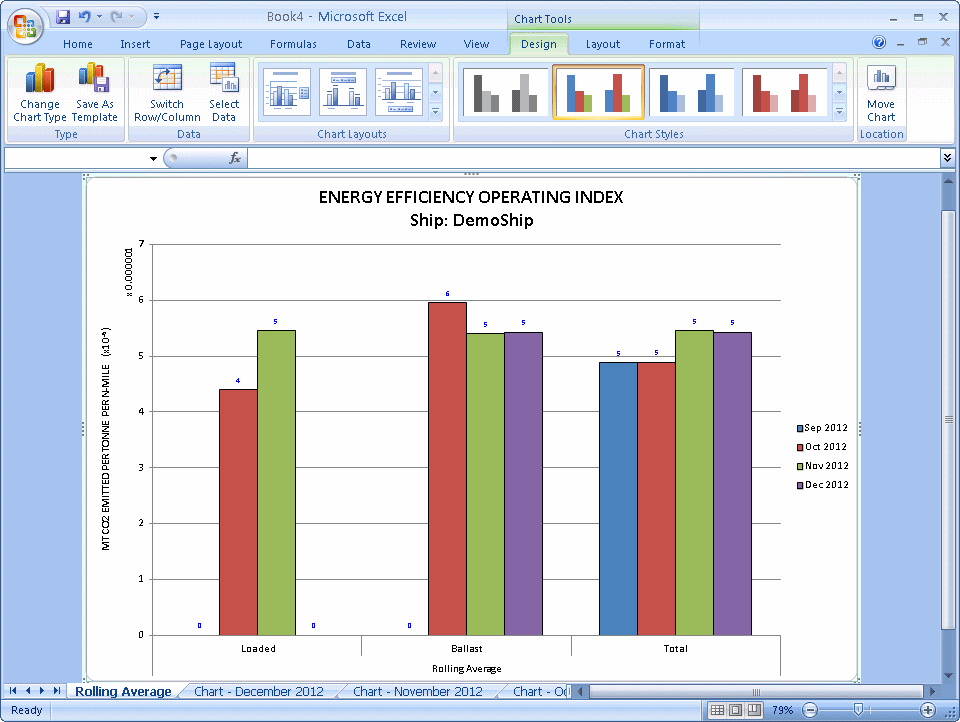960x722 pixels.
Task: Open the View ribbon tab
Action: (x=476, y=44)
